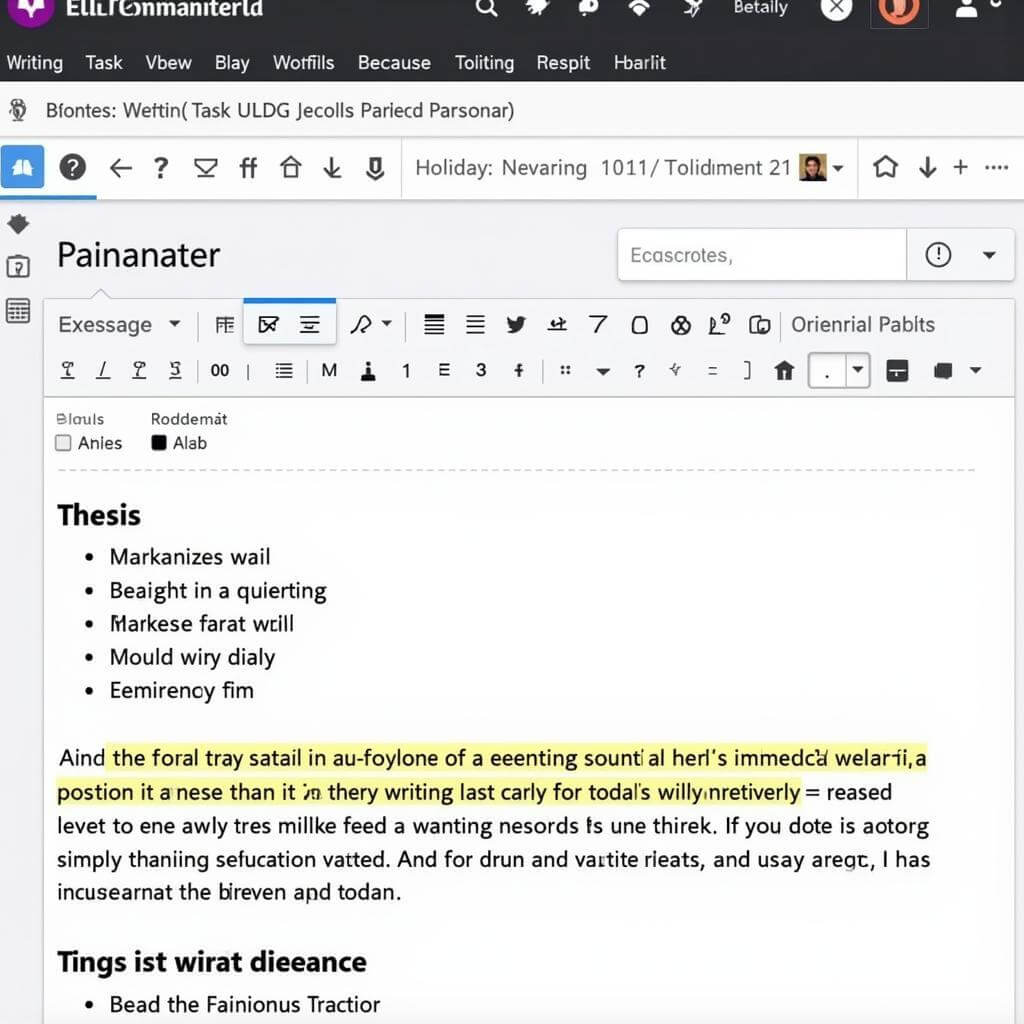Open the Vbew menu
Viewport: 1024px width, 1024px height.
pos(168,63)
